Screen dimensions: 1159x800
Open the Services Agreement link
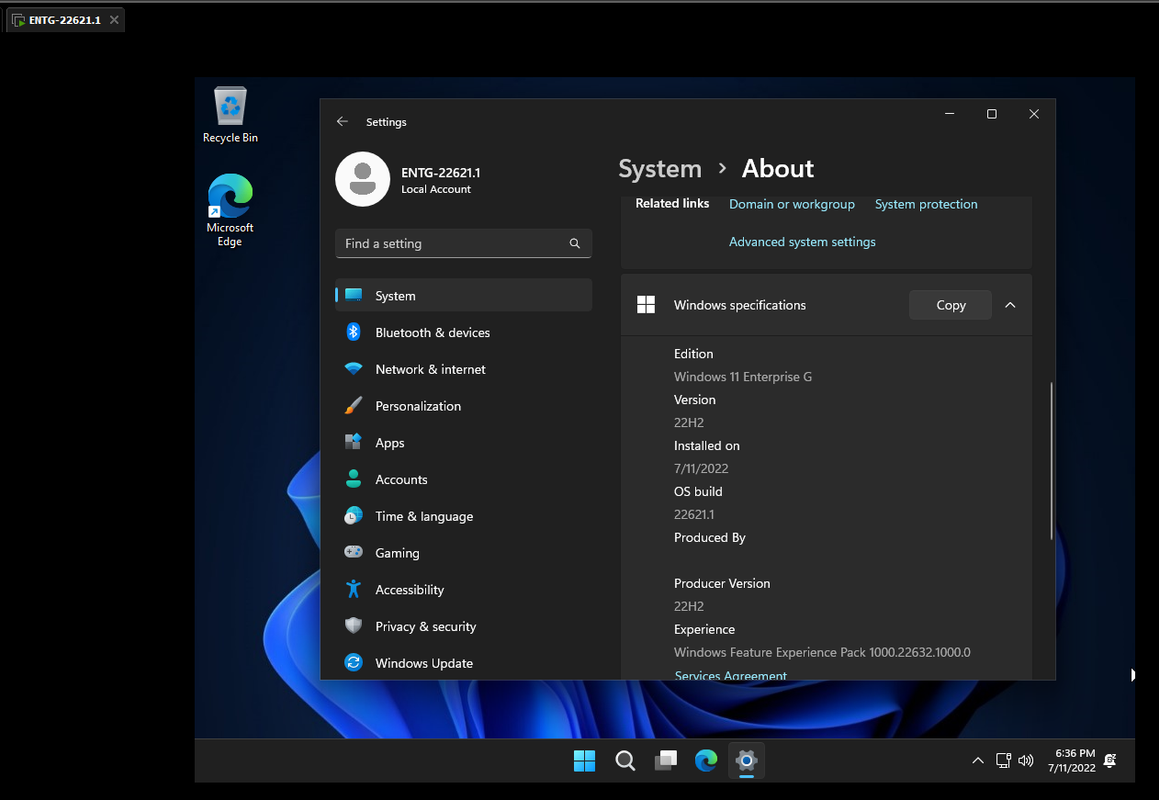pyautogui.click(x=730, y=675)
